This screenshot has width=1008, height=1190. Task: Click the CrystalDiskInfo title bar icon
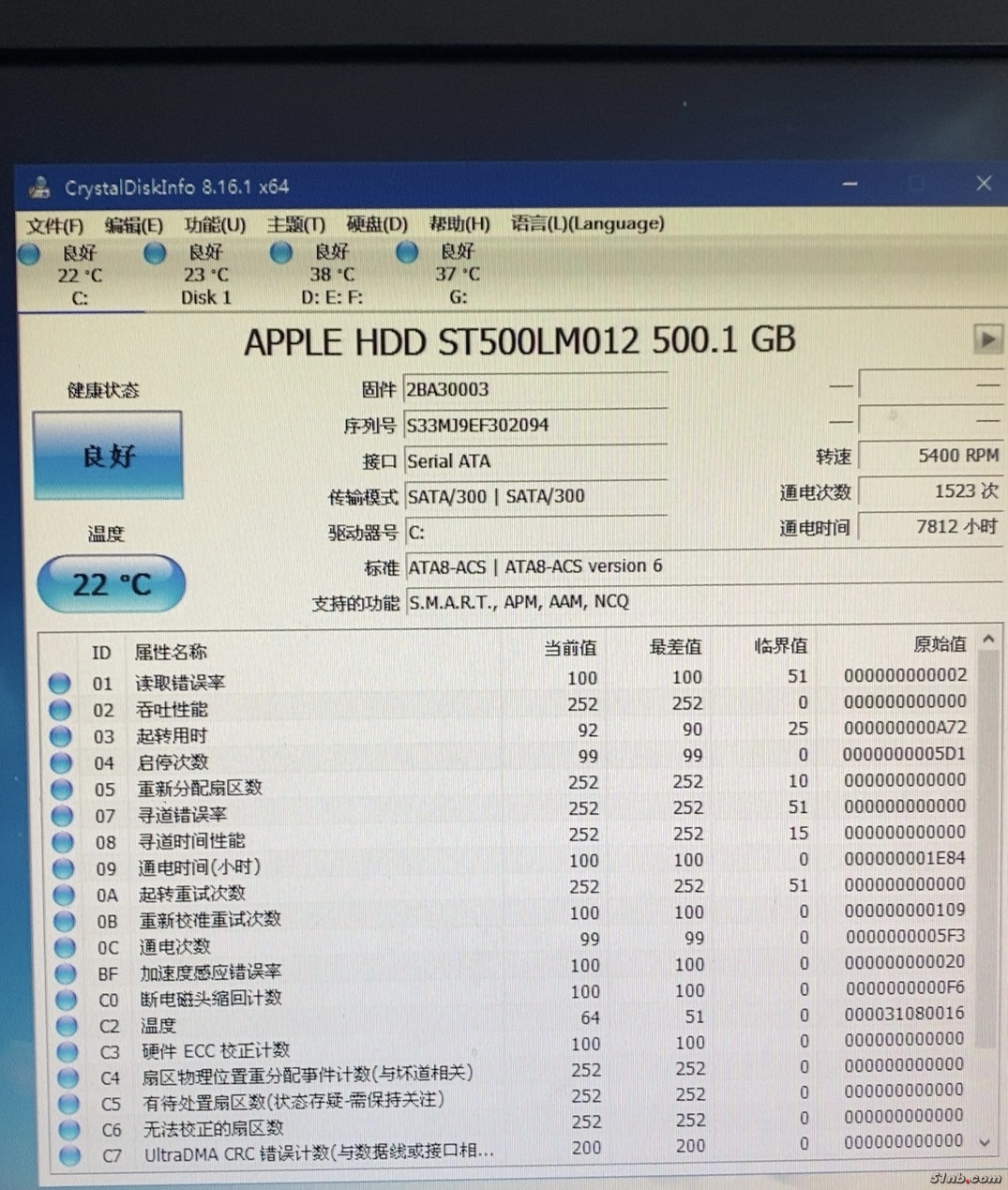coord(39,188)
